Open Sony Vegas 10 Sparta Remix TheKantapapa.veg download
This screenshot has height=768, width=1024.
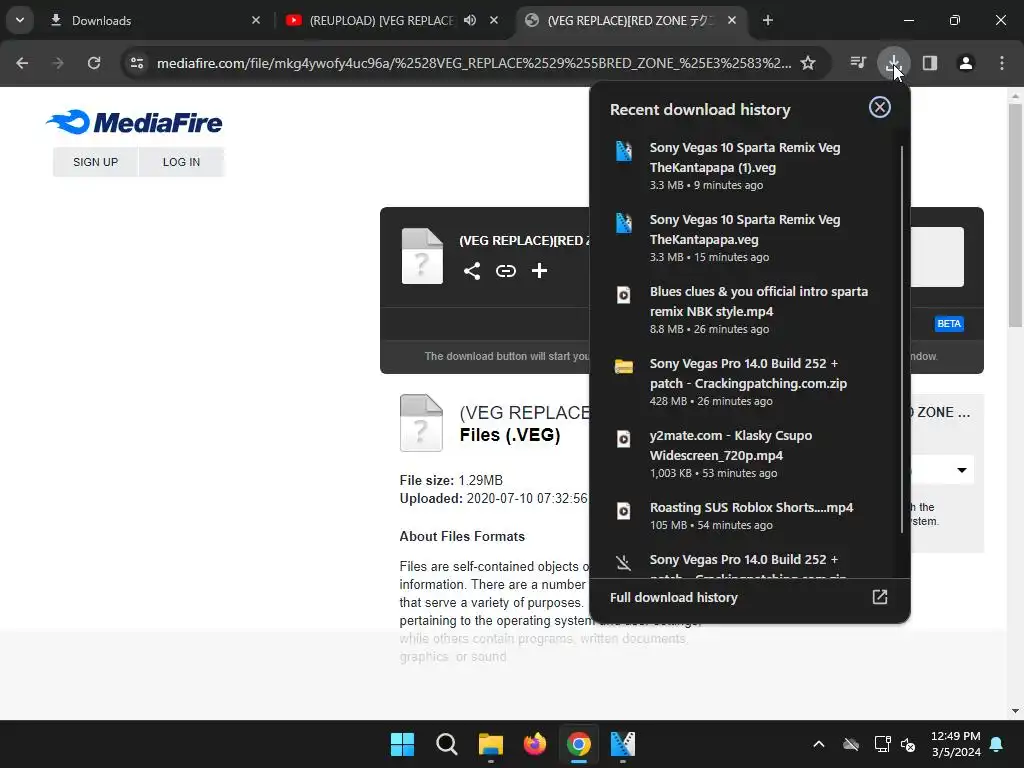pos(745,238)
